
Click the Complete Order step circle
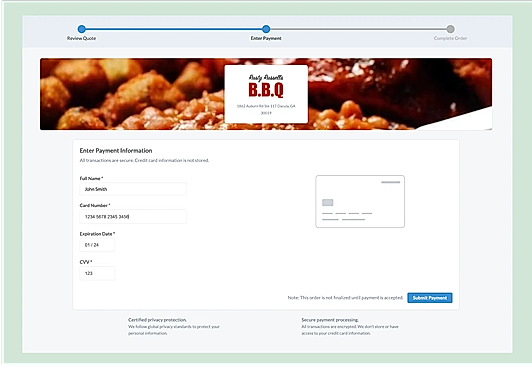click(450, 29)
